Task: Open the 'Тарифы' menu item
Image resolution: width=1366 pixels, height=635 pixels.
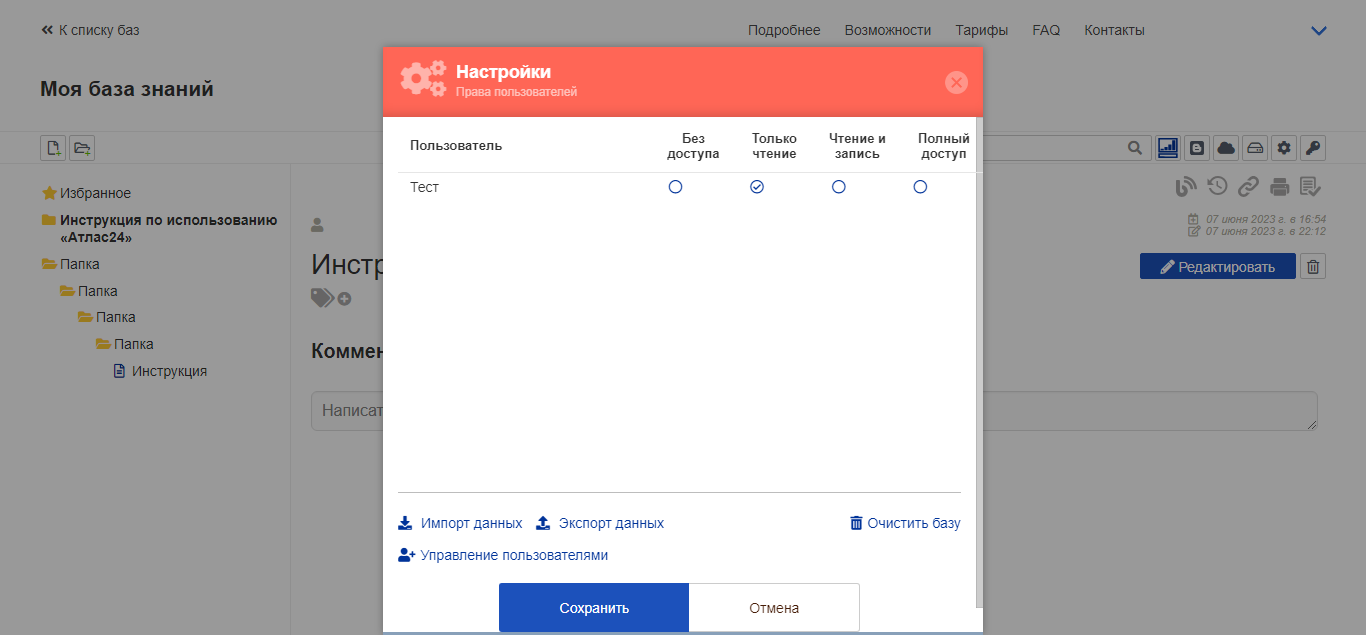Action: [x=981, y=30]
